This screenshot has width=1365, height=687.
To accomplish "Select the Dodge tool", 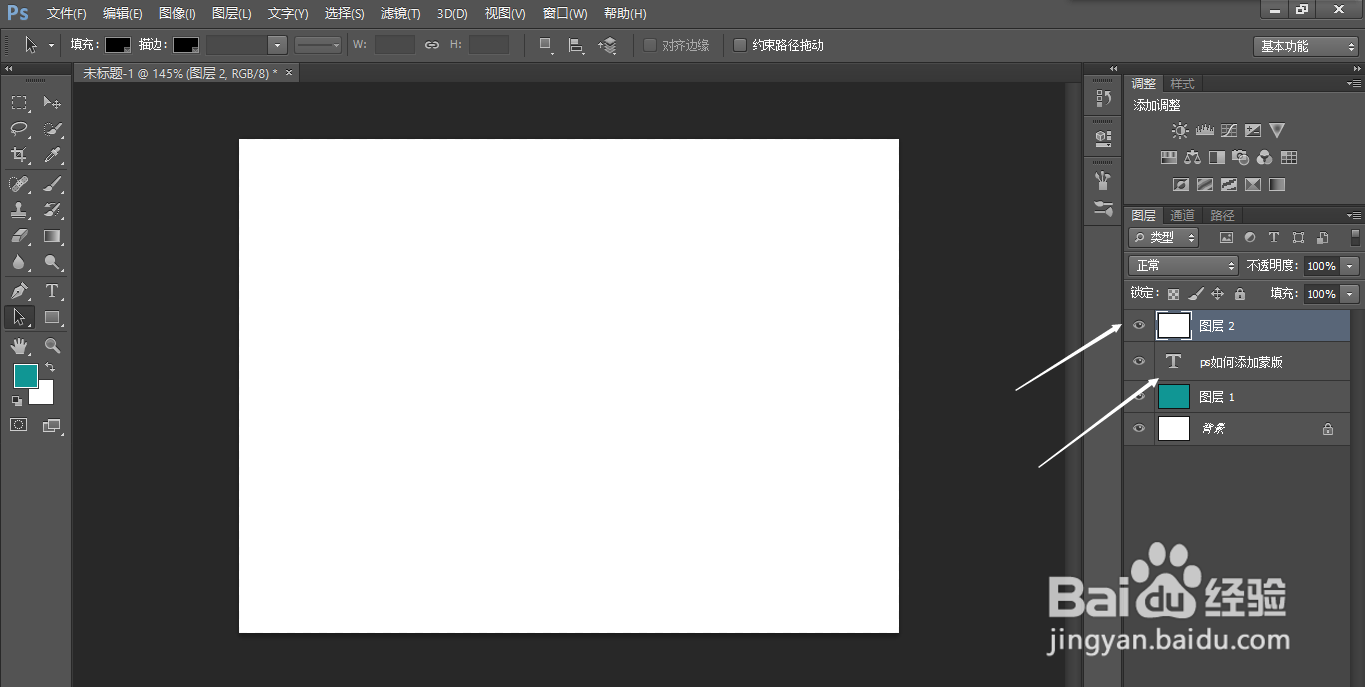I will click(x=52, y=263).
